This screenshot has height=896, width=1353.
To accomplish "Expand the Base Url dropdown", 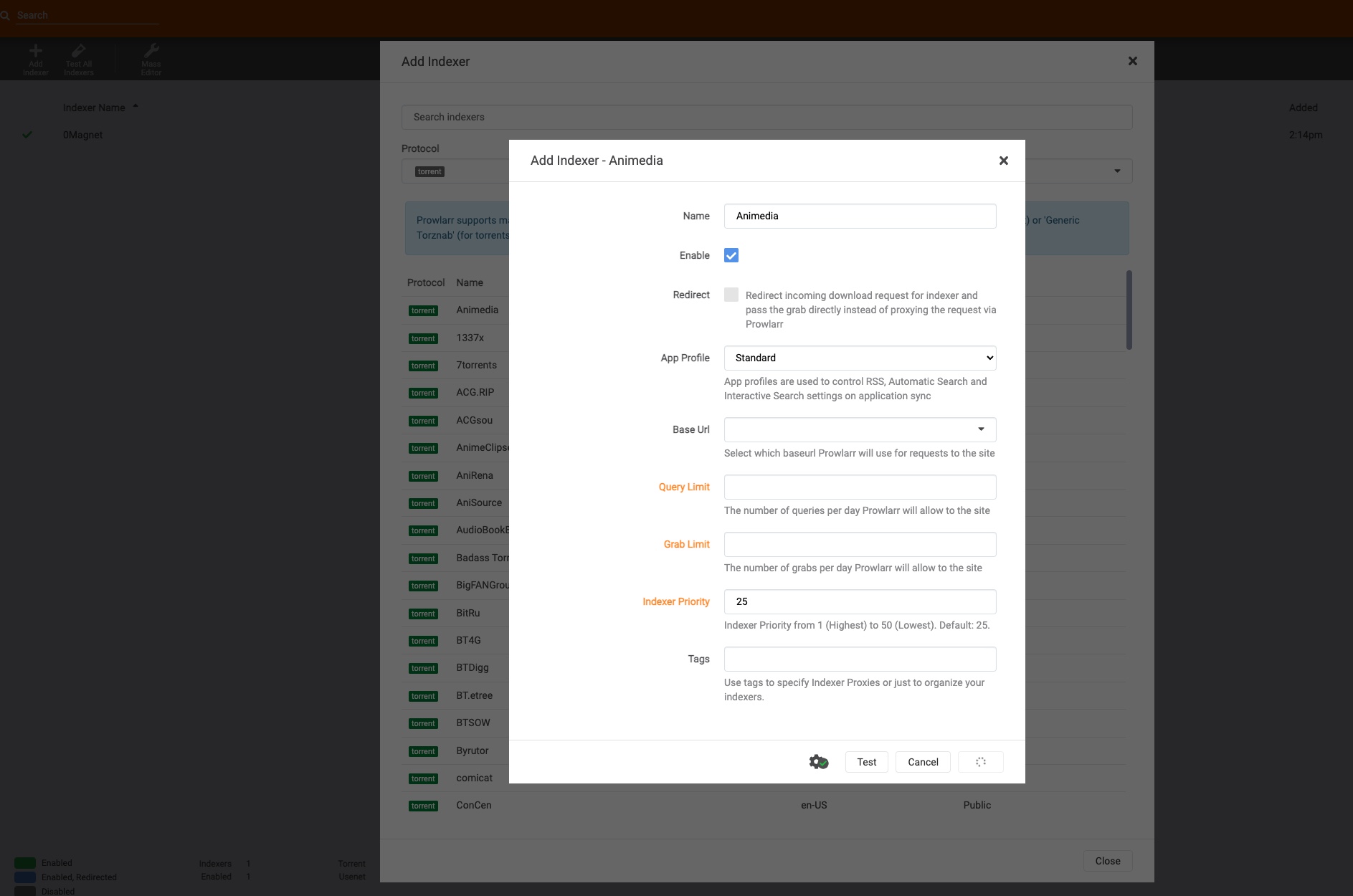I will pyautogui.click(x=860, y=429).
